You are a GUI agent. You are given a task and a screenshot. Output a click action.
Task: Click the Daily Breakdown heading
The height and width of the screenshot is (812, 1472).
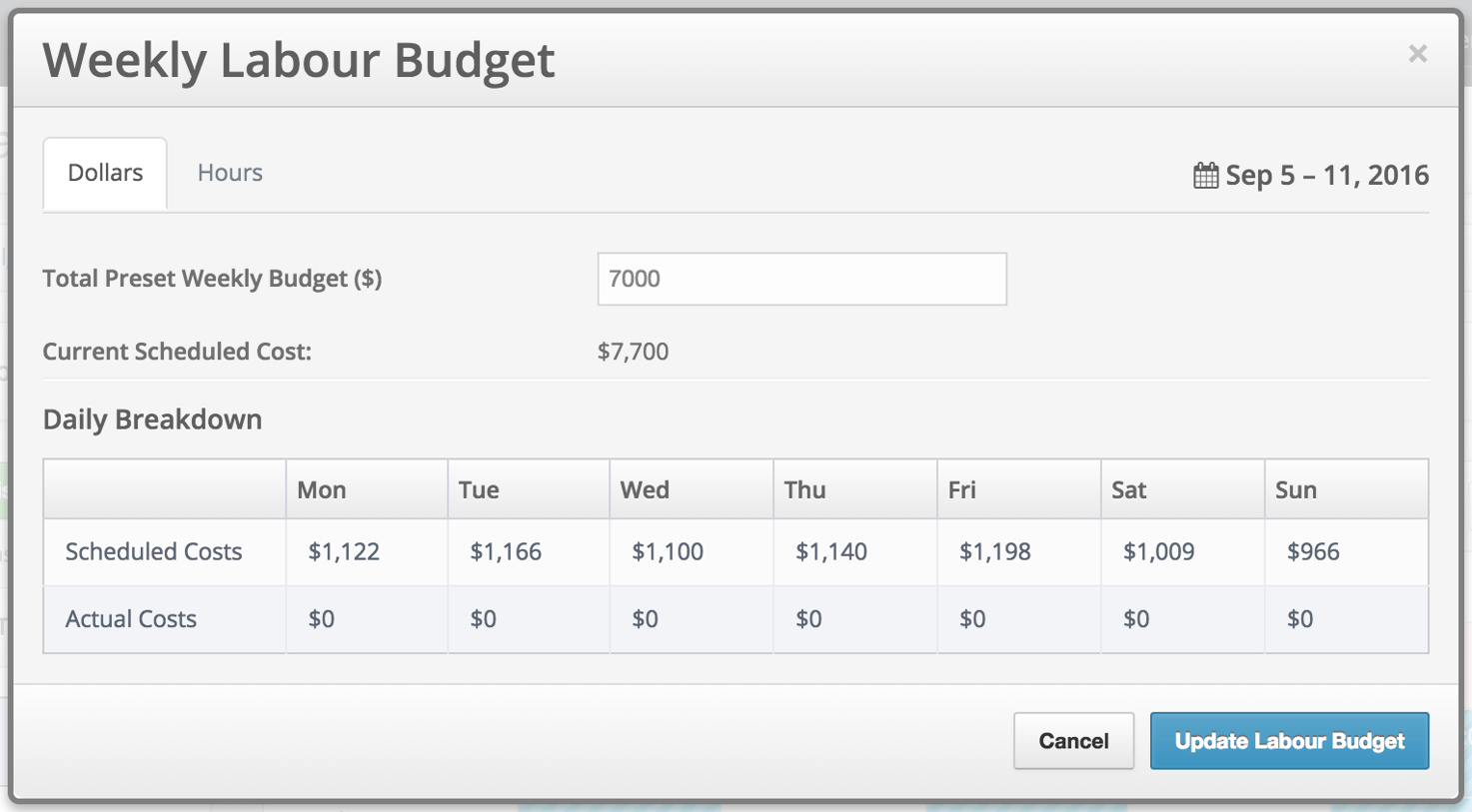152,418
